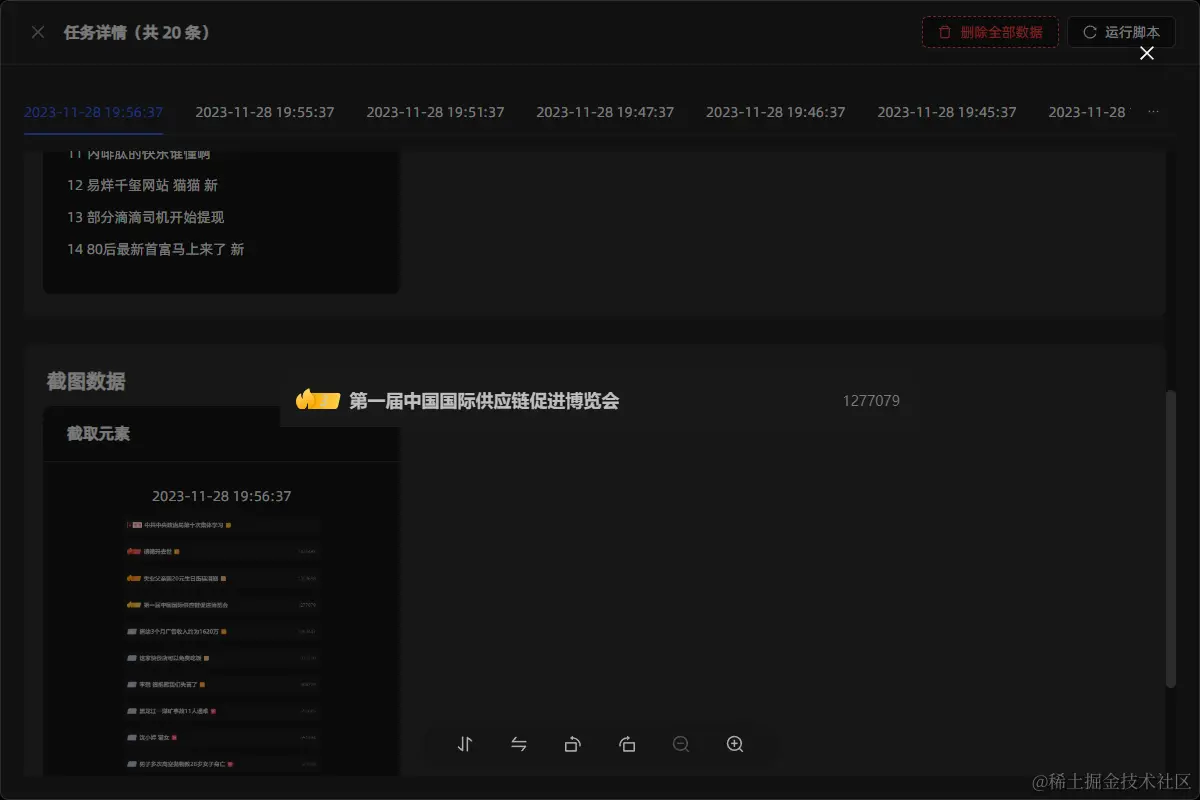Close the 任务详情 dialog with the X

[x=37, y=31]
